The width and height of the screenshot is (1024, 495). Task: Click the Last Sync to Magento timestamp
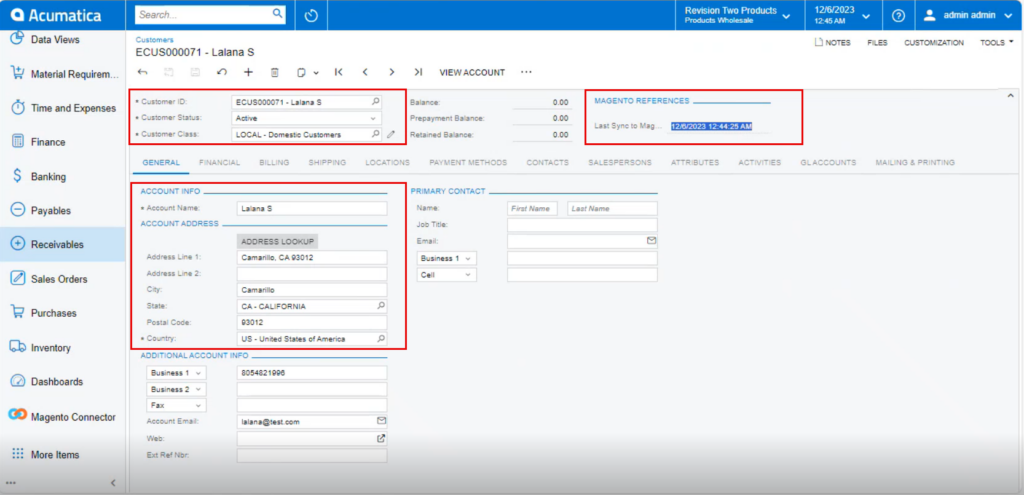[711, 127]
